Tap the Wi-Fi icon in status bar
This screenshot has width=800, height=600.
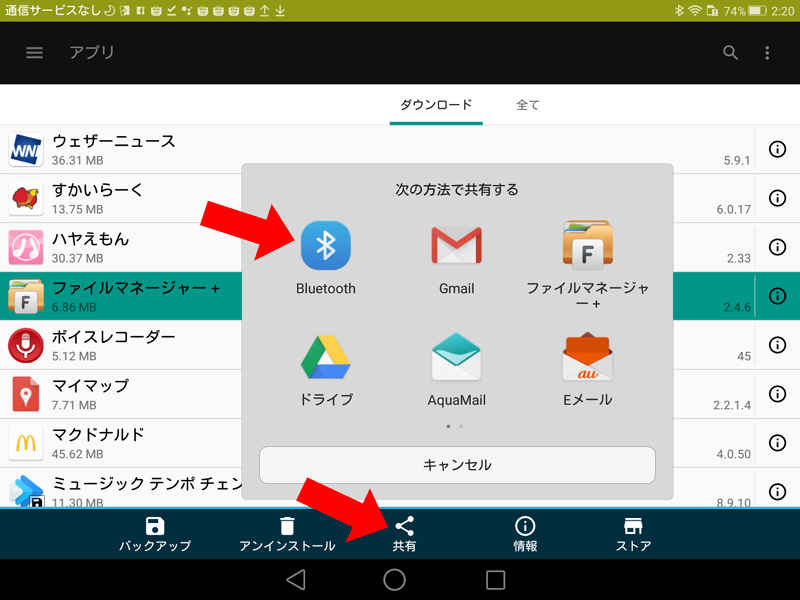tap(694, 11)
